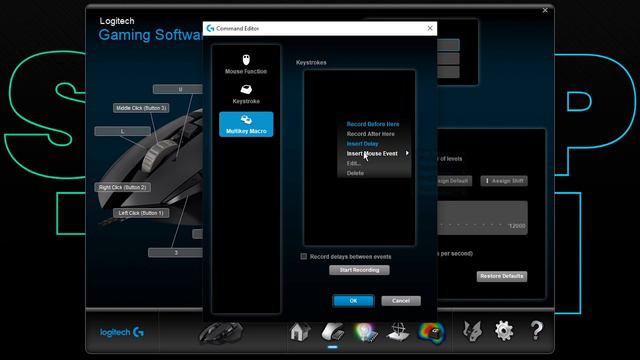Choose the Multikey Macro option
This screenshot has height=360, width=640.
coord(246,124)
